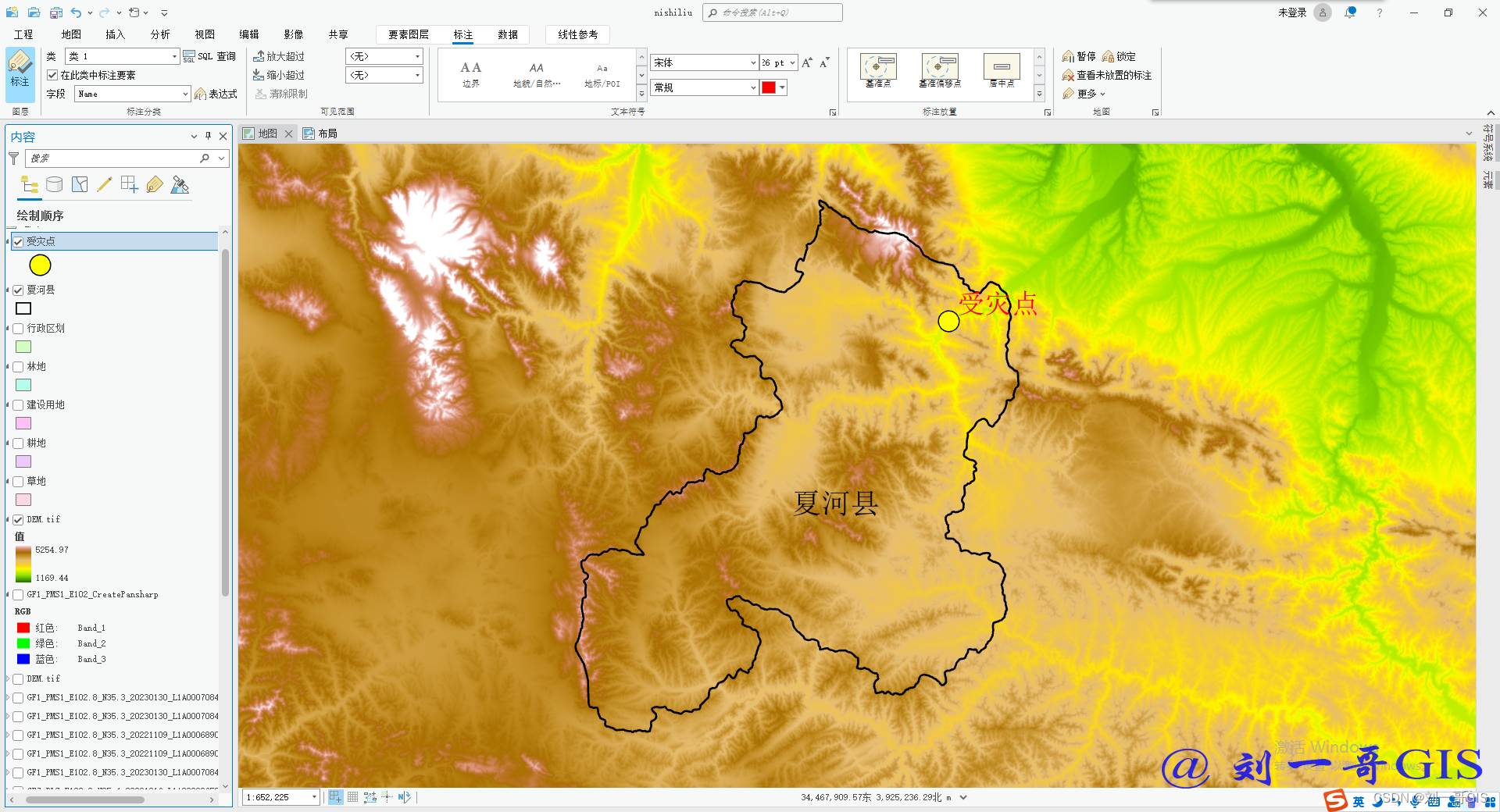Choose the 基准点 label placement
This screenshot has width=1500, height=812.
click(x=878, y=70)
